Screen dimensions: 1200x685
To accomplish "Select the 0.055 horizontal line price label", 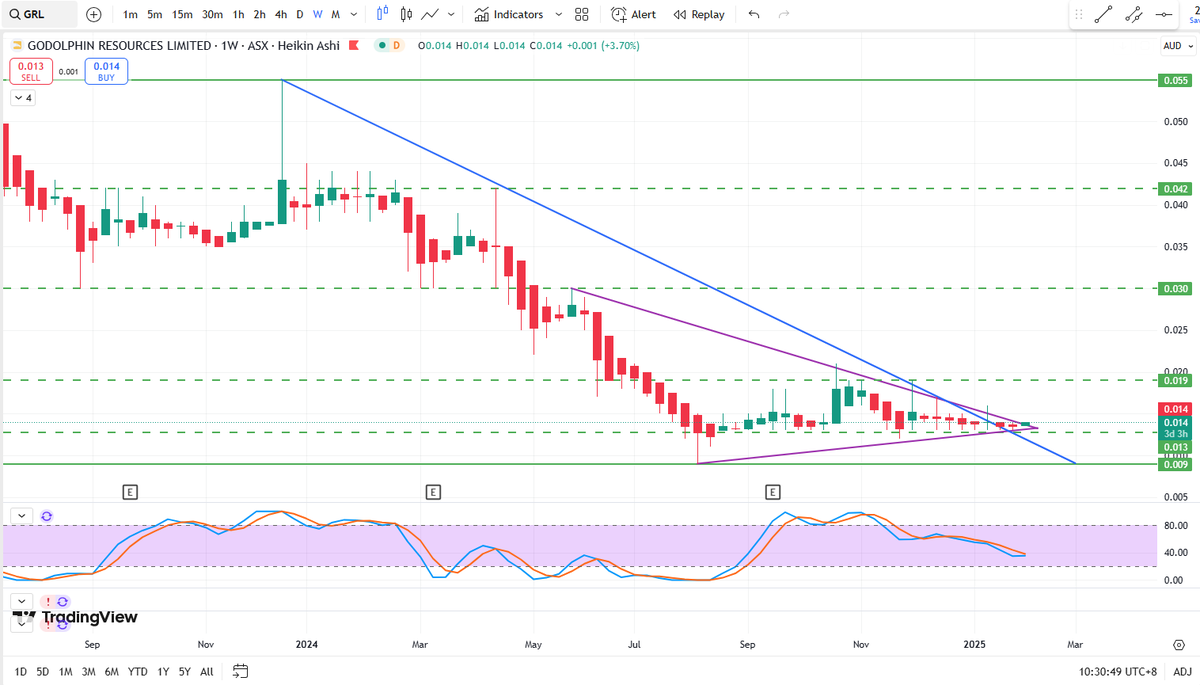I will tap(1174, 80).
